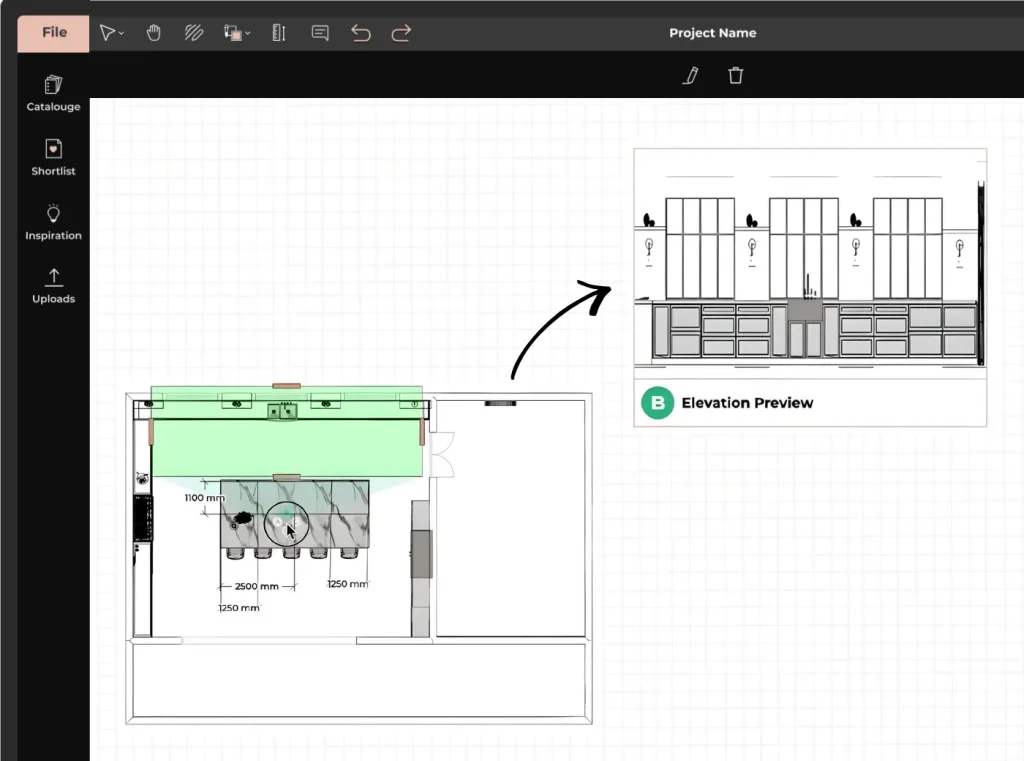Select the ruler measurement tool
The height and width of the screenshot is (761, 1024).
tap(279, 33)
